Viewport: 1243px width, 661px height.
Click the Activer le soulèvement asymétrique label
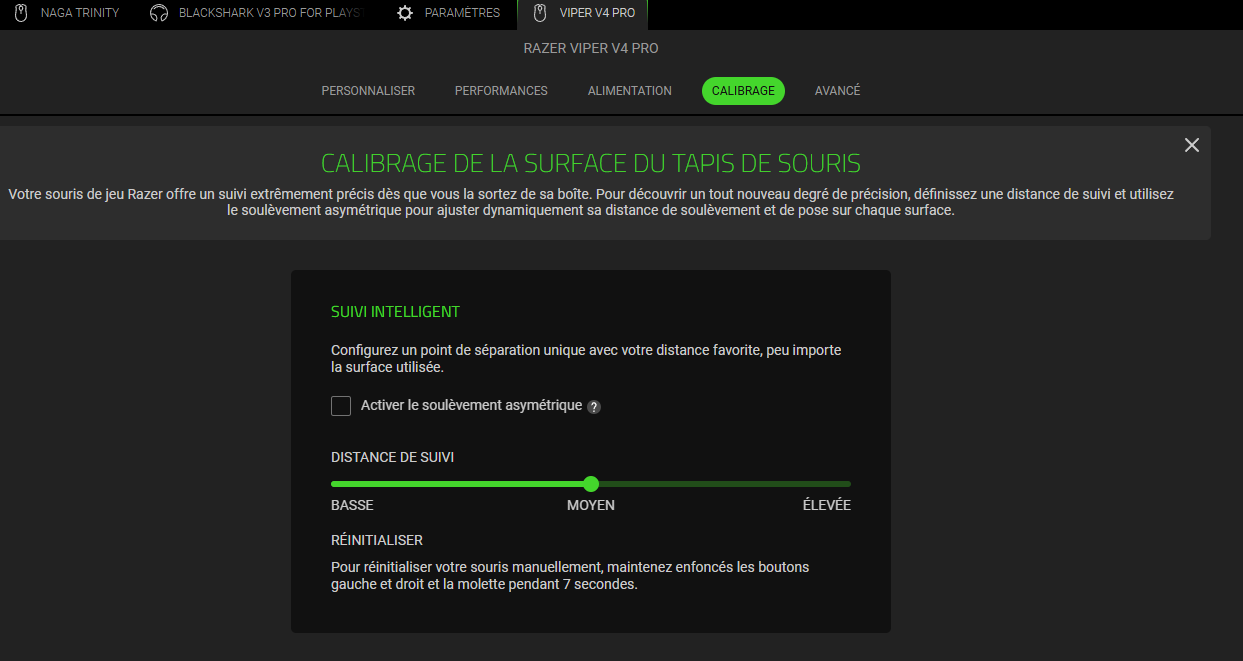471,406
